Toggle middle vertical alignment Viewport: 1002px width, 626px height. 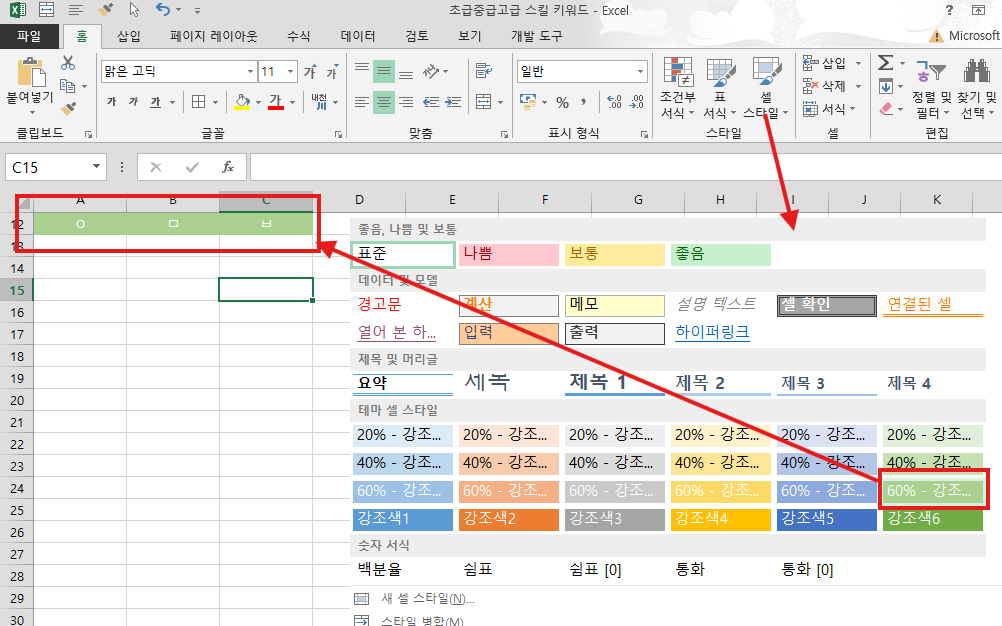pos(384,72)
